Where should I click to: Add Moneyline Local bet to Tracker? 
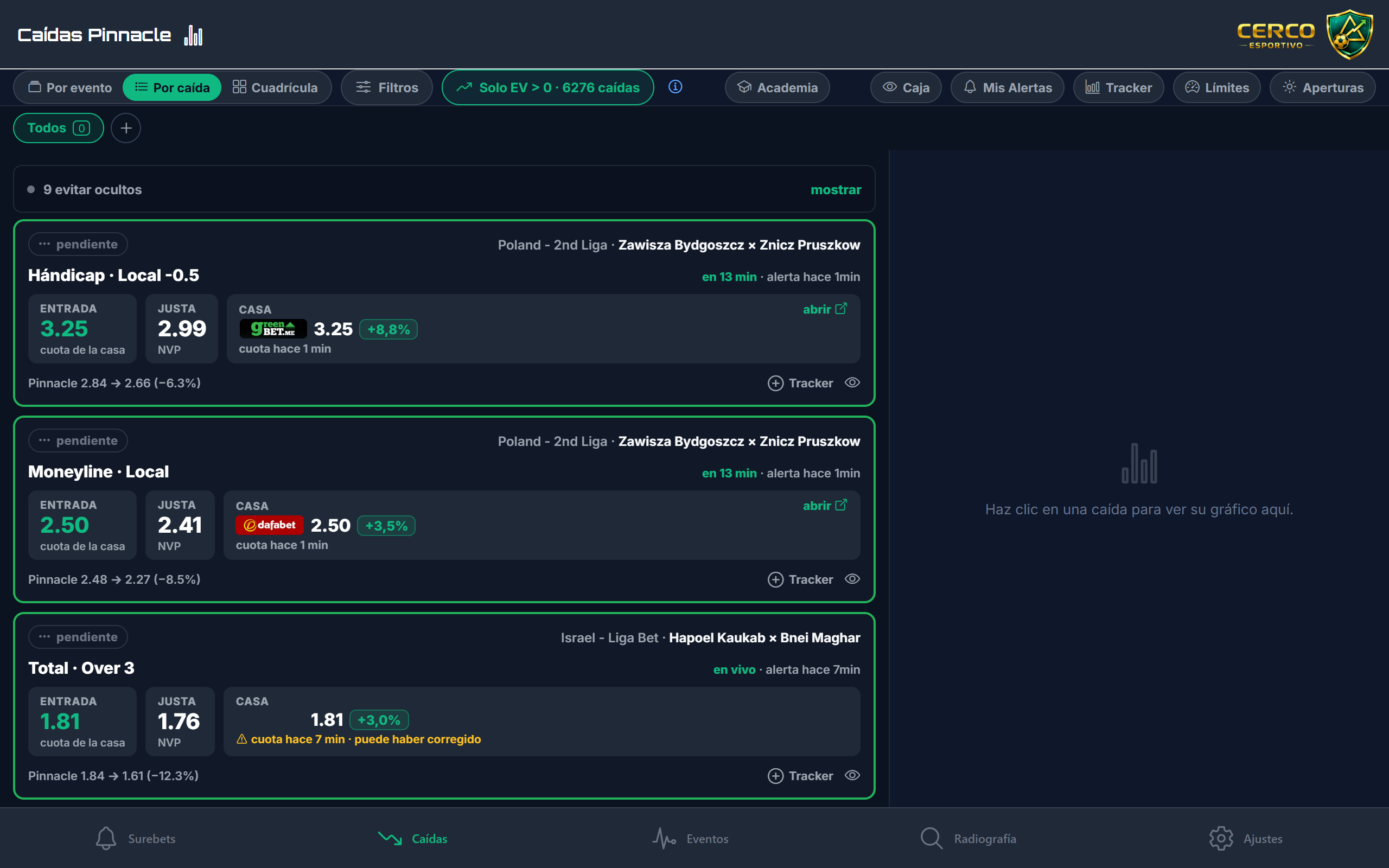[x=800, y=579]
